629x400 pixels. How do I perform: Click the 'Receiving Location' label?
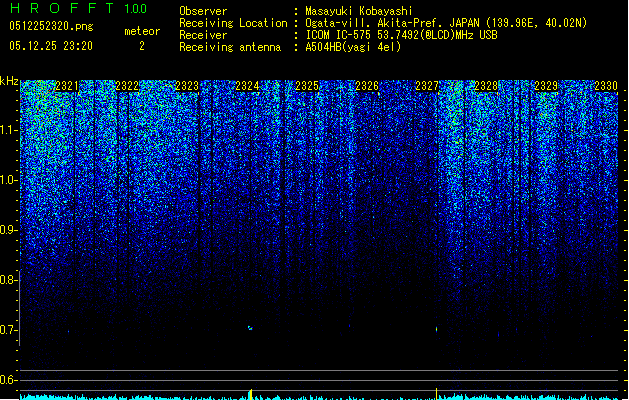click(x=233, y=23)
